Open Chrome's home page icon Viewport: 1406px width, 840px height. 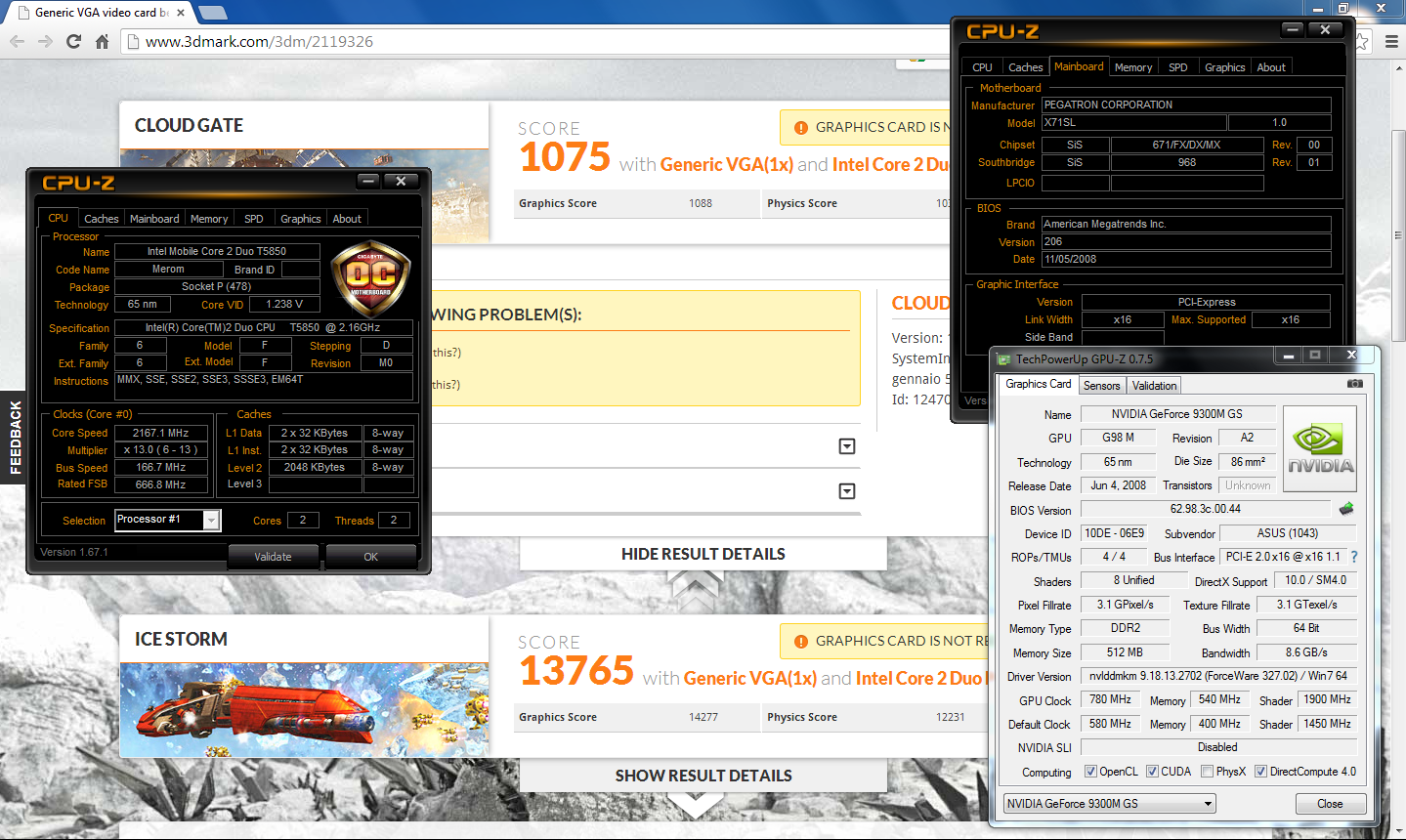[x=102, y=41]
